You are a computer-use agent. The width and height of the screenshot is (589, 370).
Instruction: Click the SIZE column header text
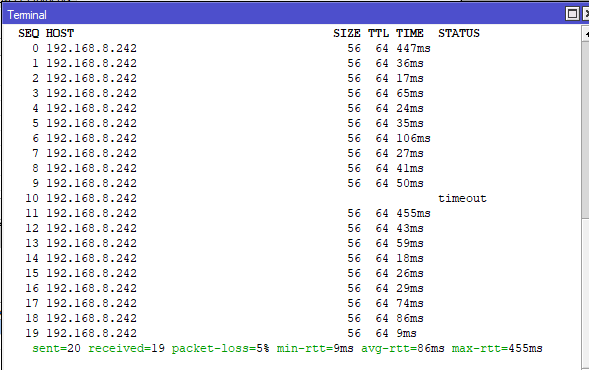point(347,33)
